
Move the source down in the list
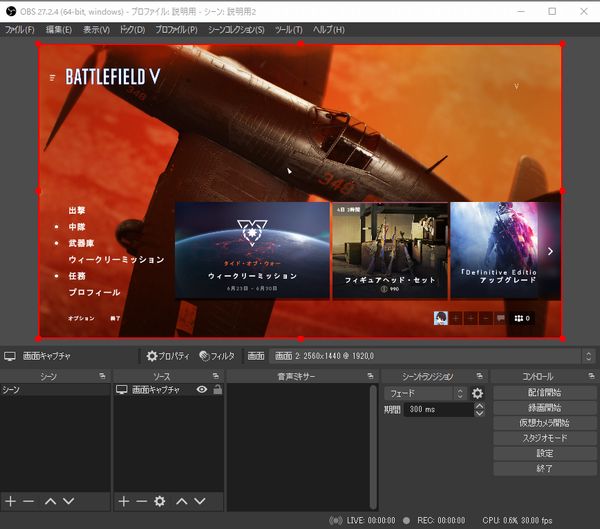point(200,501)
